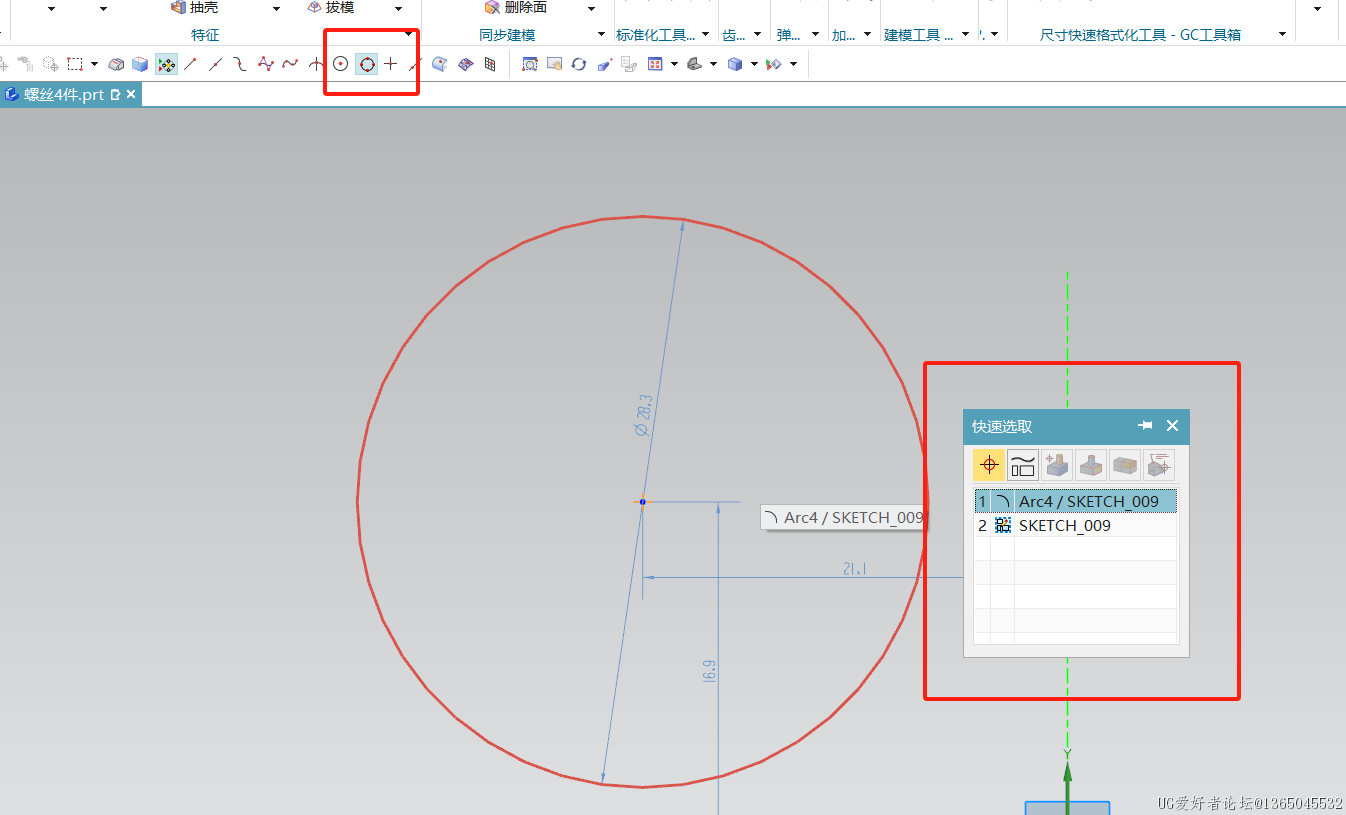The image size is (1346, 815).
Task: Click the Ø 28.3 diameter dimension
Action: click(x=644, y=415)
